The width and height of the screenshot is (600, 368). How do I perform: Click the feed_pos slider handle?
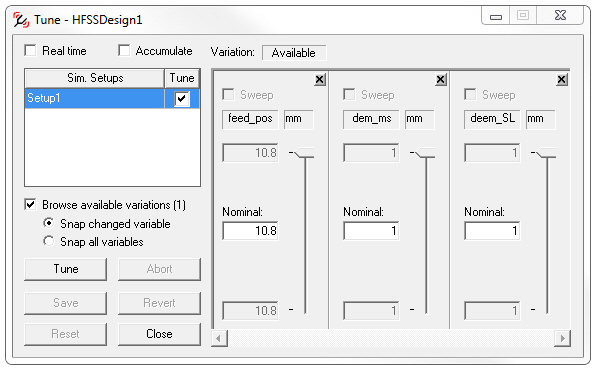305,153
